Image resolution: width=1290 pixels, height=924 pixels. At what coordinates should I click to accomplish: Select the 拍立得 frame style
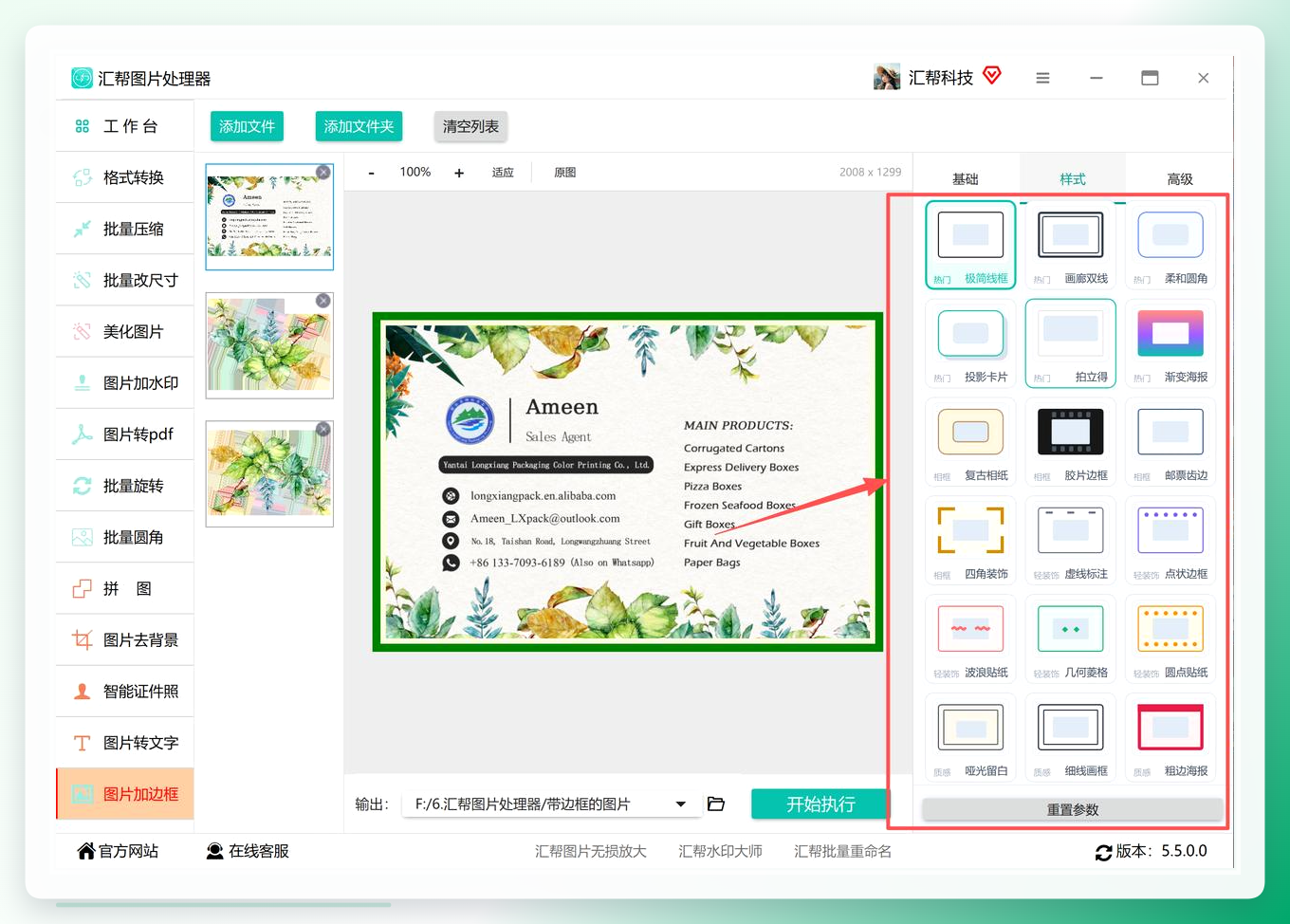pos(1070,342)
